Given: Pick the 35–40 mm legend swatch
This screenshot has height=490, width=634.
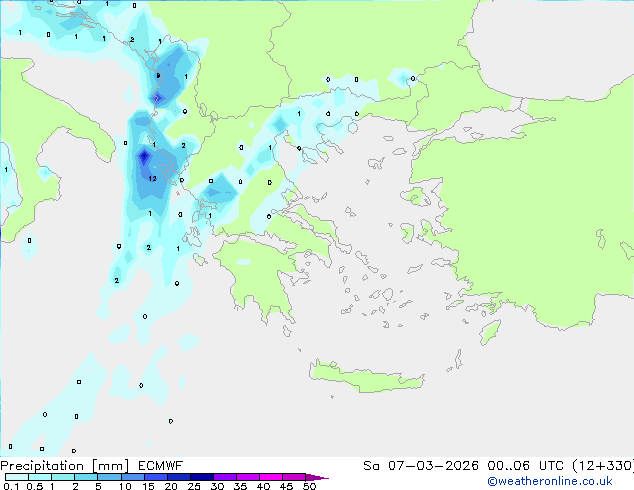Looking at the screenshot, I should (248, 477).
